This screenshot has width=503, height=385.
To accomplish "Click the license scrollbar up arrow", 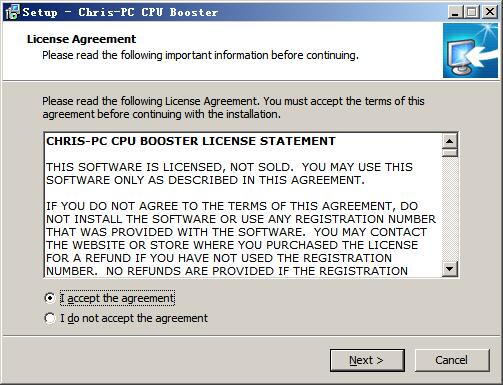I will 450,141.
